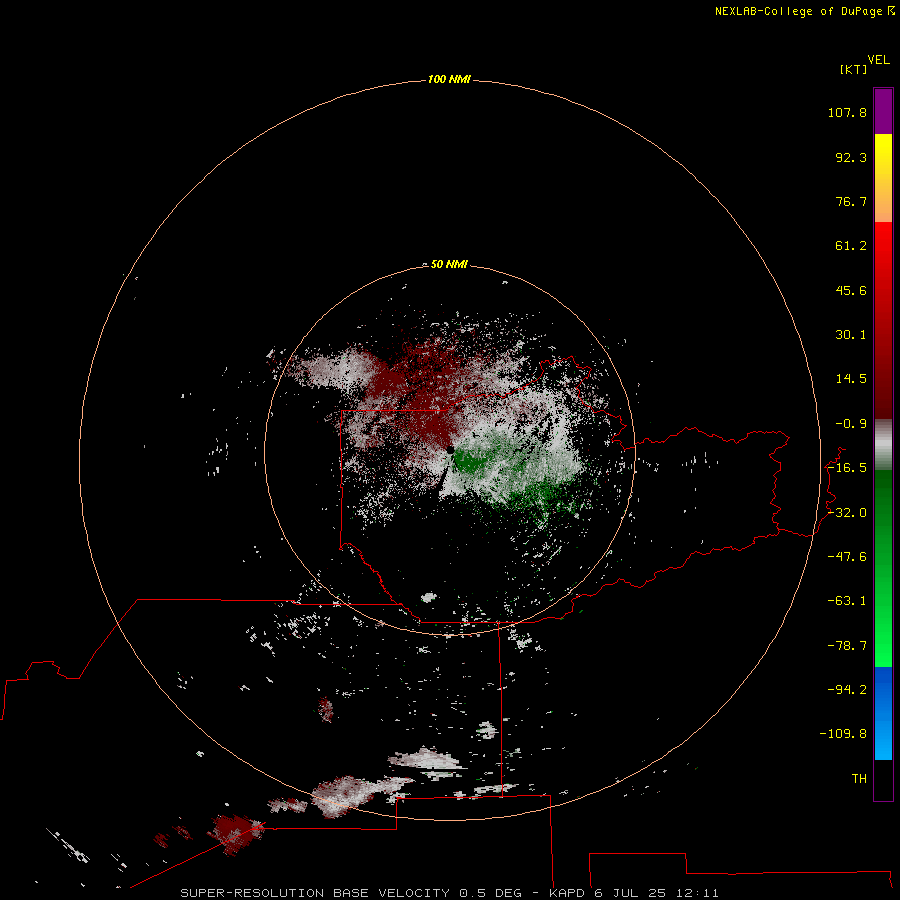This screenshot has width=900, height=900.
Task: Pick the gray swatch near zero velocity
Action: point(883,445)
